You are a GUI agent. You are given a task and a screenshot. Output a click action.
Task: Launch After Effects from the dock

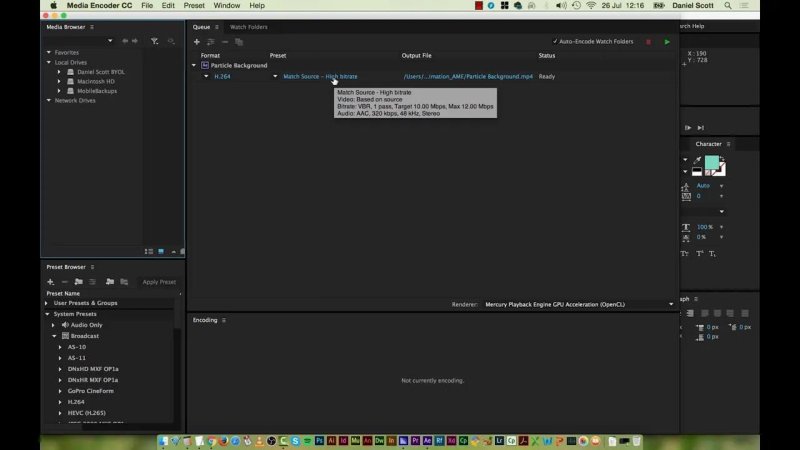428,441
